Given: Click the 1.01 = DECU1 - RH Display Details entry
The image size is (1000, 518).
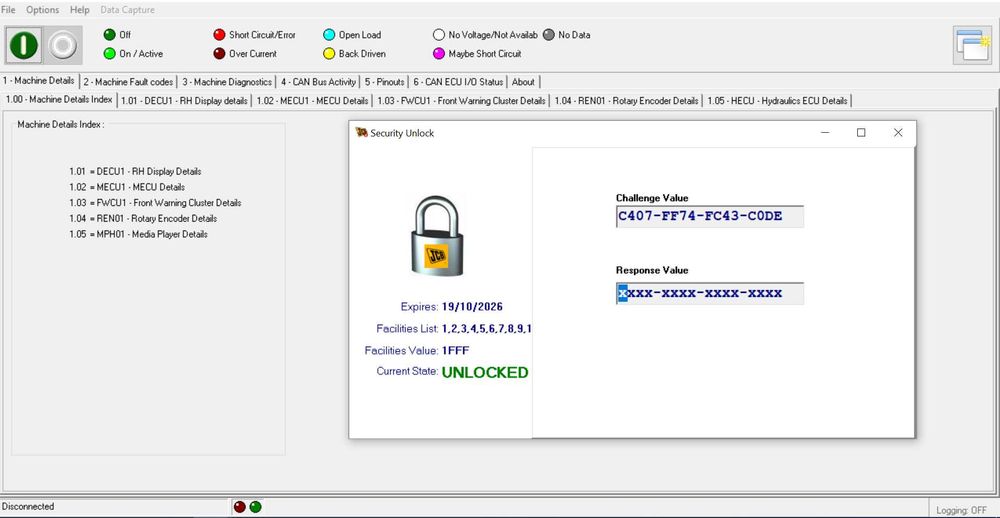Looking at the screenshot, I should click(x=135, y=172).
